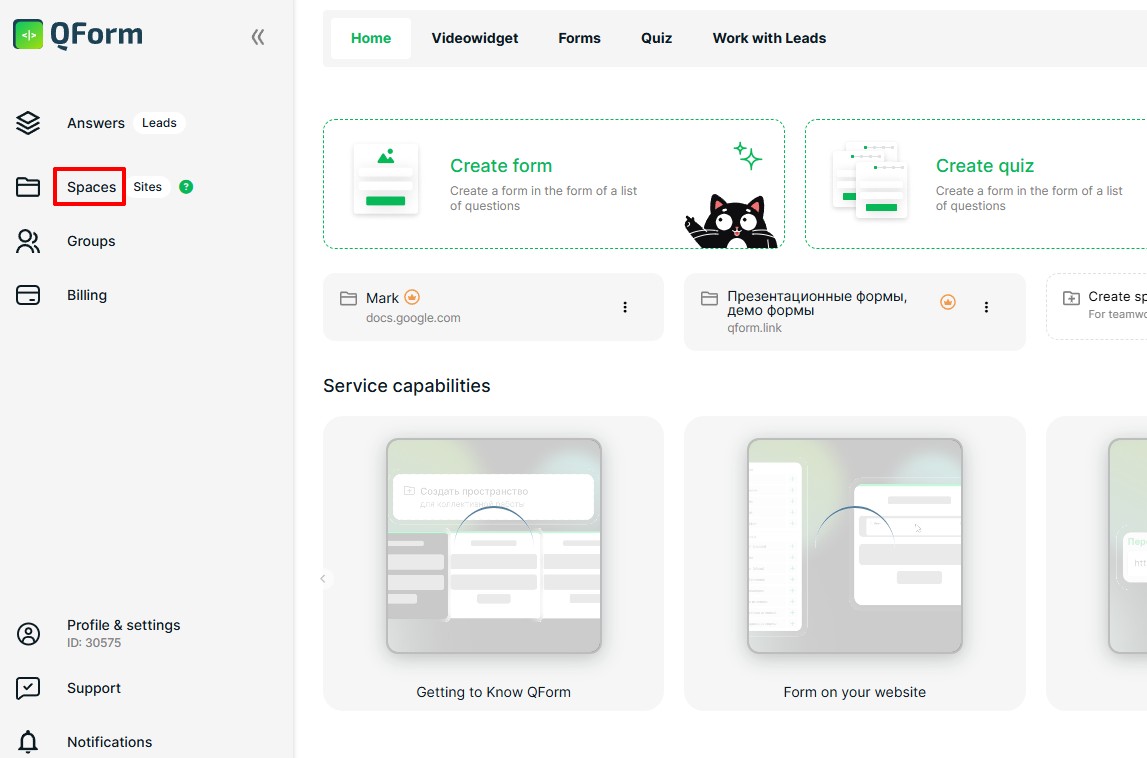The height and width of the screenshot is (758, 1147).
Task: Open the Work with Leads tab
Action: point(769,38)
